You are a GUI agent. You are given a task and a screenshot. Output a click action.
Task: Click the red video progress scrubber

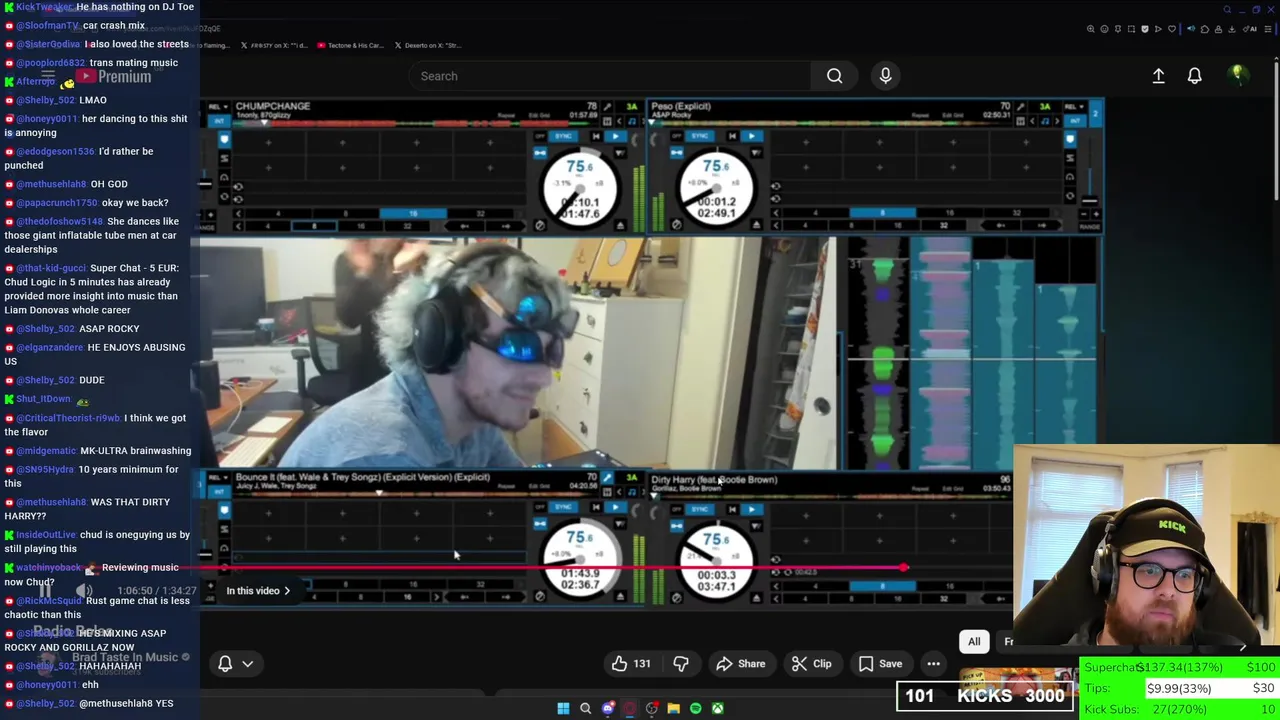click(904, 567)
